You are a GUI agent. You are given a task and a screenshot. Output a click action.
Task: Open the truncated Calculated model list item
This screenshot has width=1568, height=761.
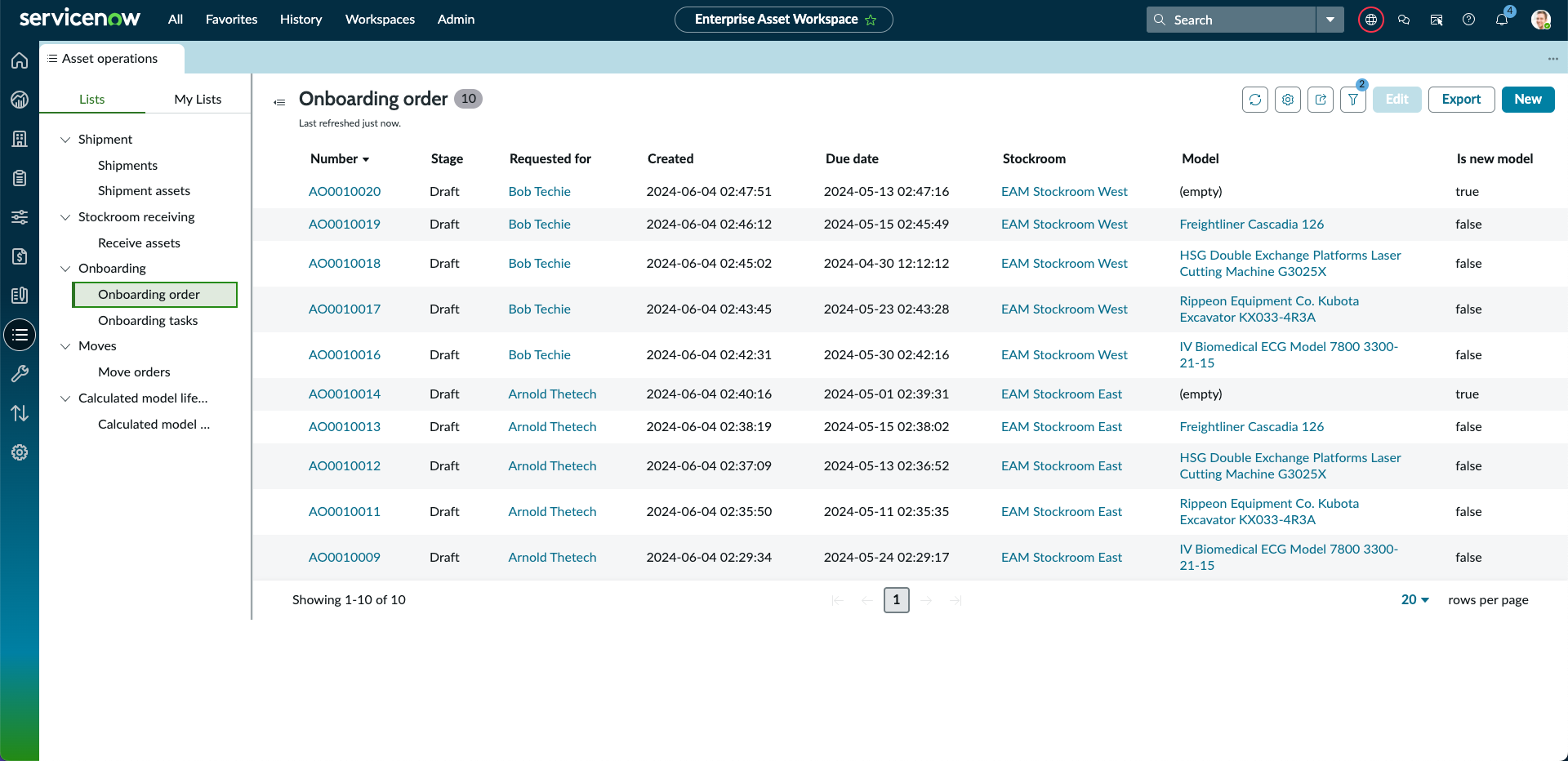(x=154, y=425)
